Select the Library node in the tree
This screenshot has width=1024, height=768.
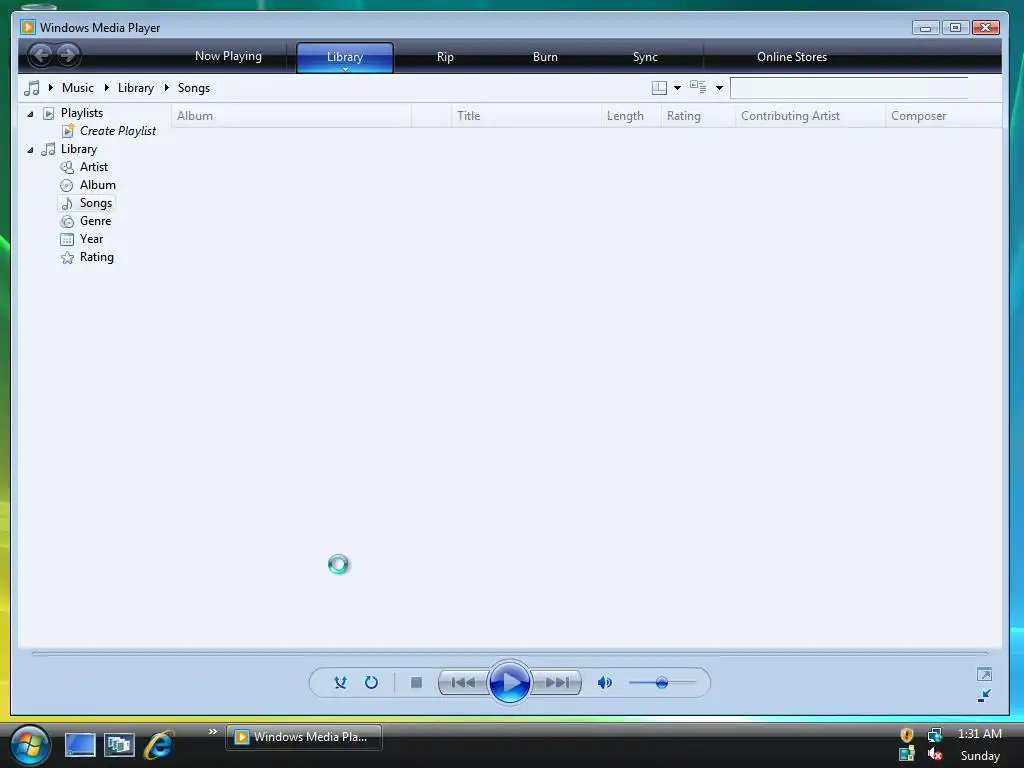point(78,149)
